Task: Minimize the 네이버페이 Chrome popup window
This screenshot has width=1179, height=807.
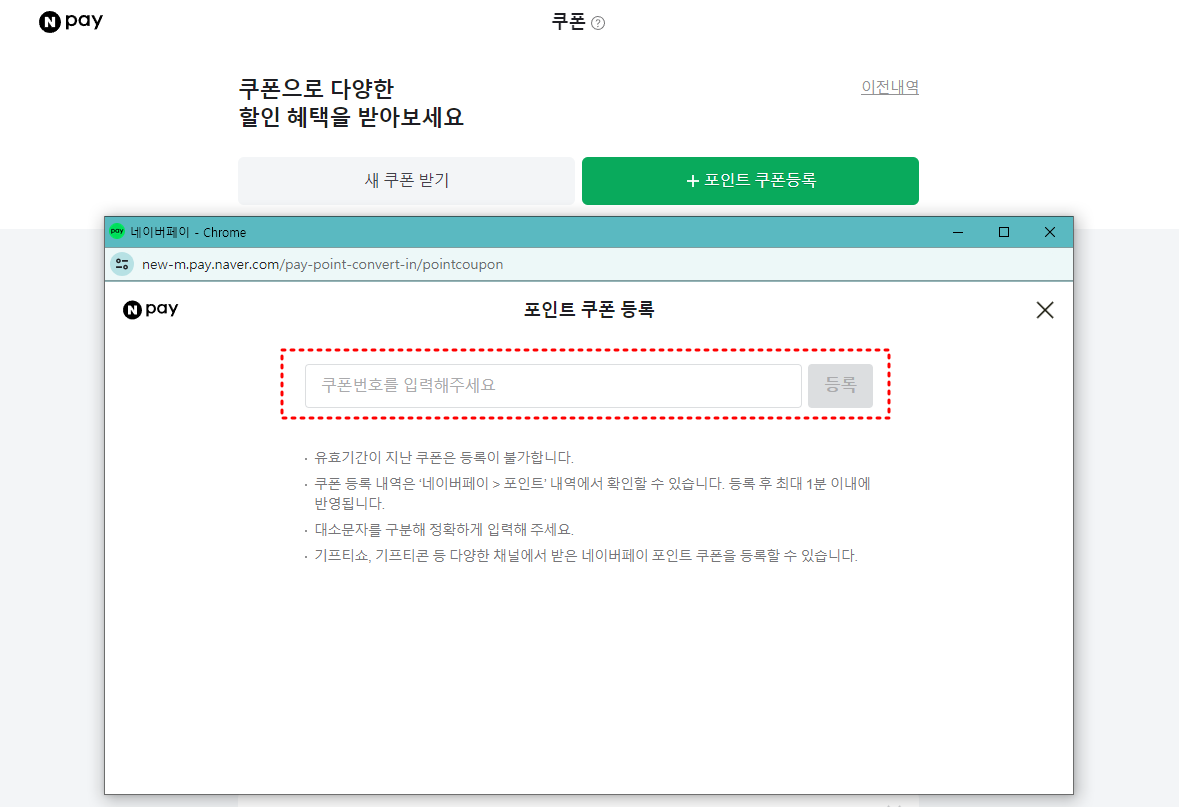Action: [x=957, y=232]
